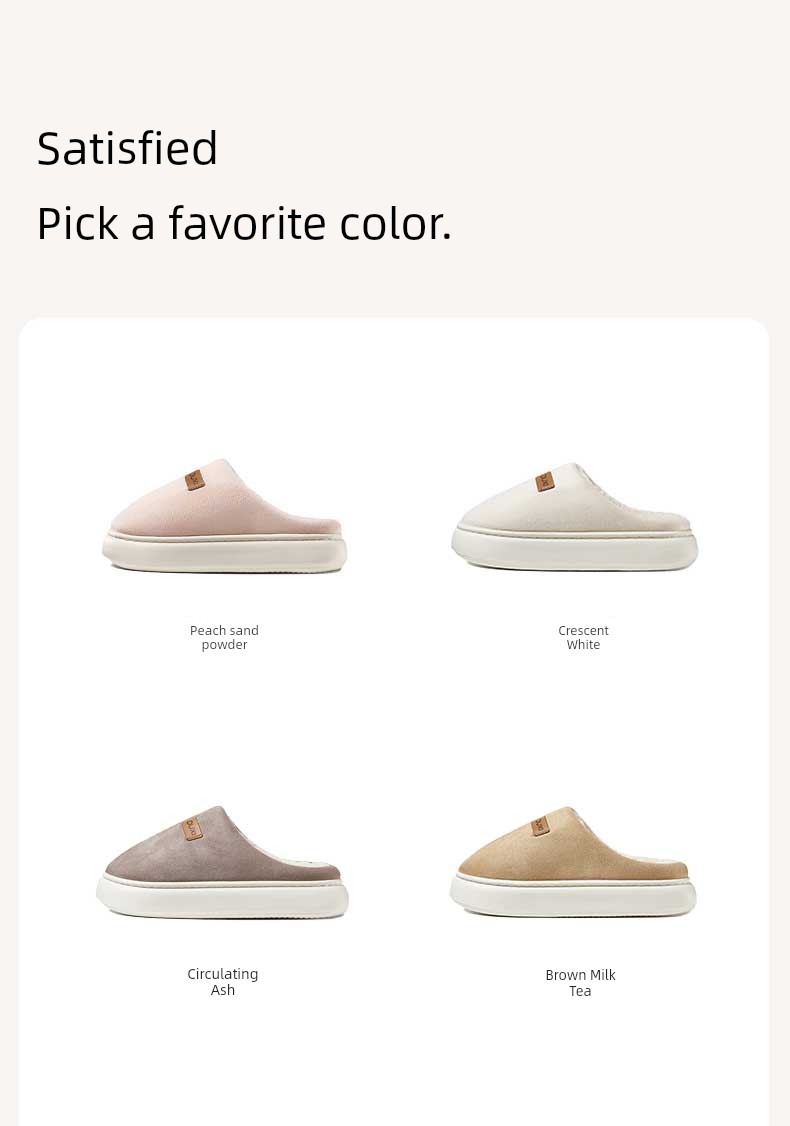This screenshot has width=790, height=1126.
Task: Click the 'Peach sand powder' label
Action: click(224, 637)
